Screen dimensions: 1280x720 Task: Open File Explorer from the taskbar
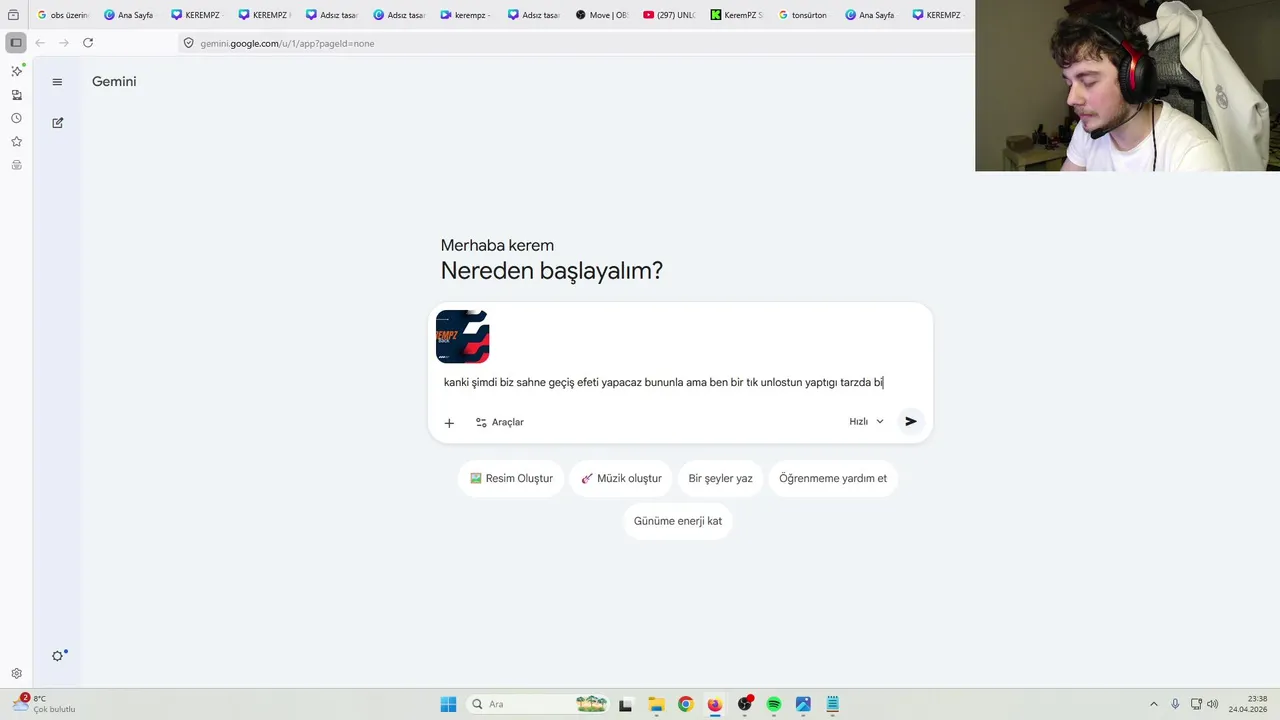click(656, 704)
